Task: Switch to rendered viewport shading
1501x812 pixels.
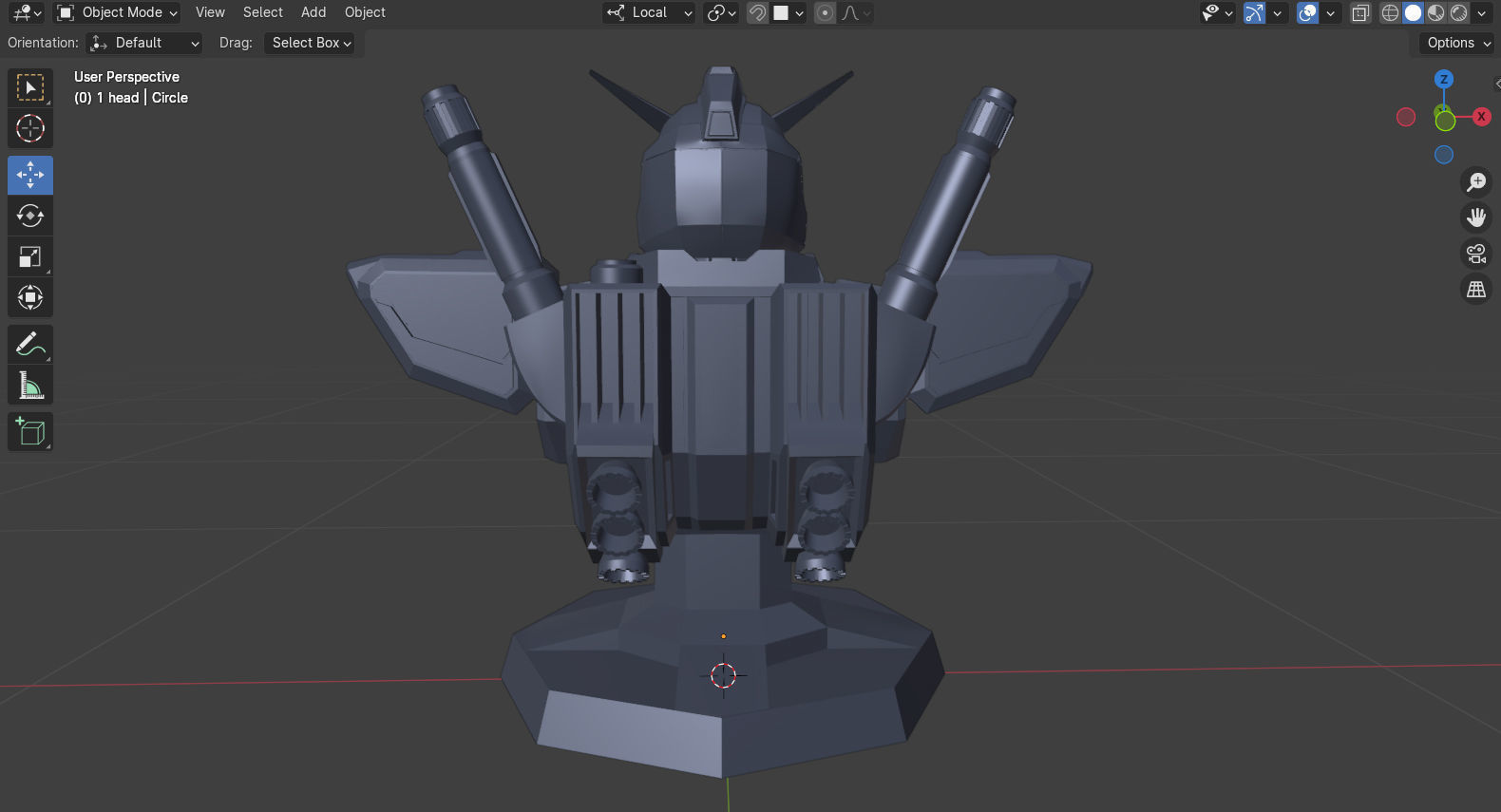Action: tap(1458, 12)
